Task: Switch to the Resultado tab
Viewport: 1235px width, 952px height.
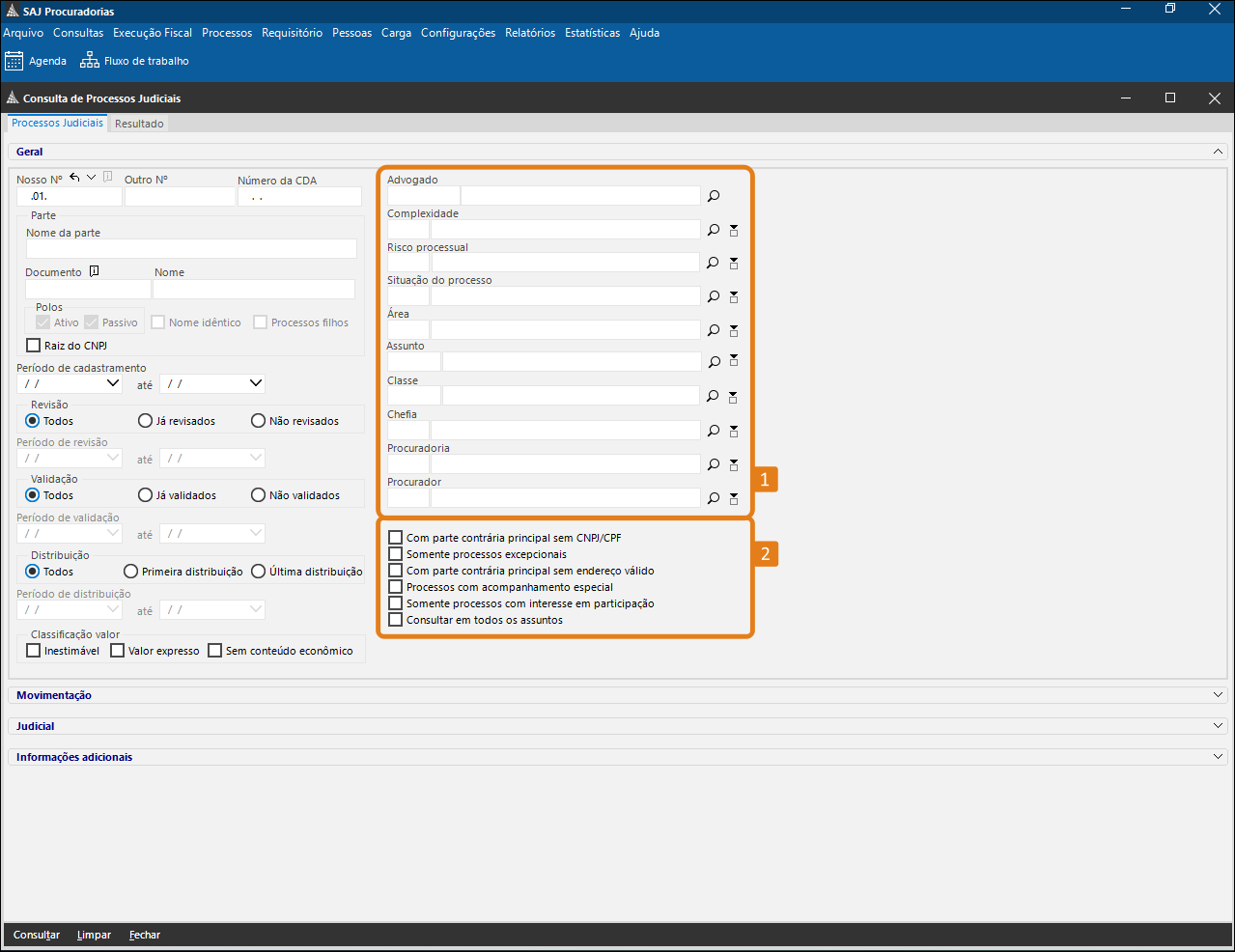Action: tap(139, 124)
